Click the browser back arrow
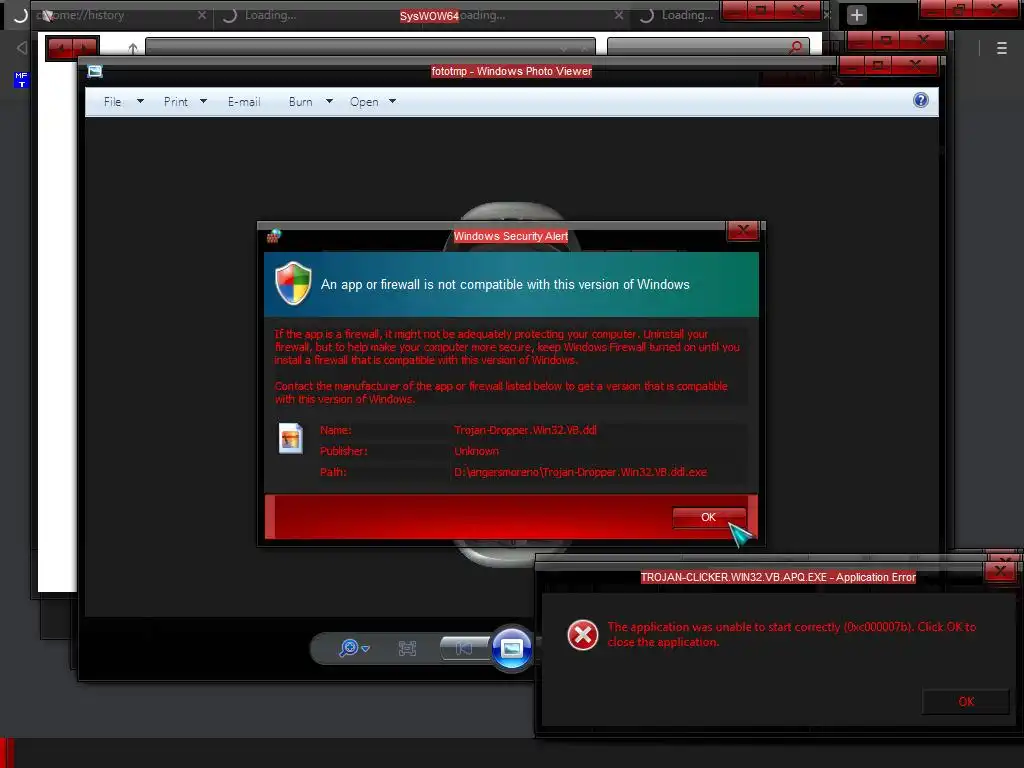 (x=22, y=48)
